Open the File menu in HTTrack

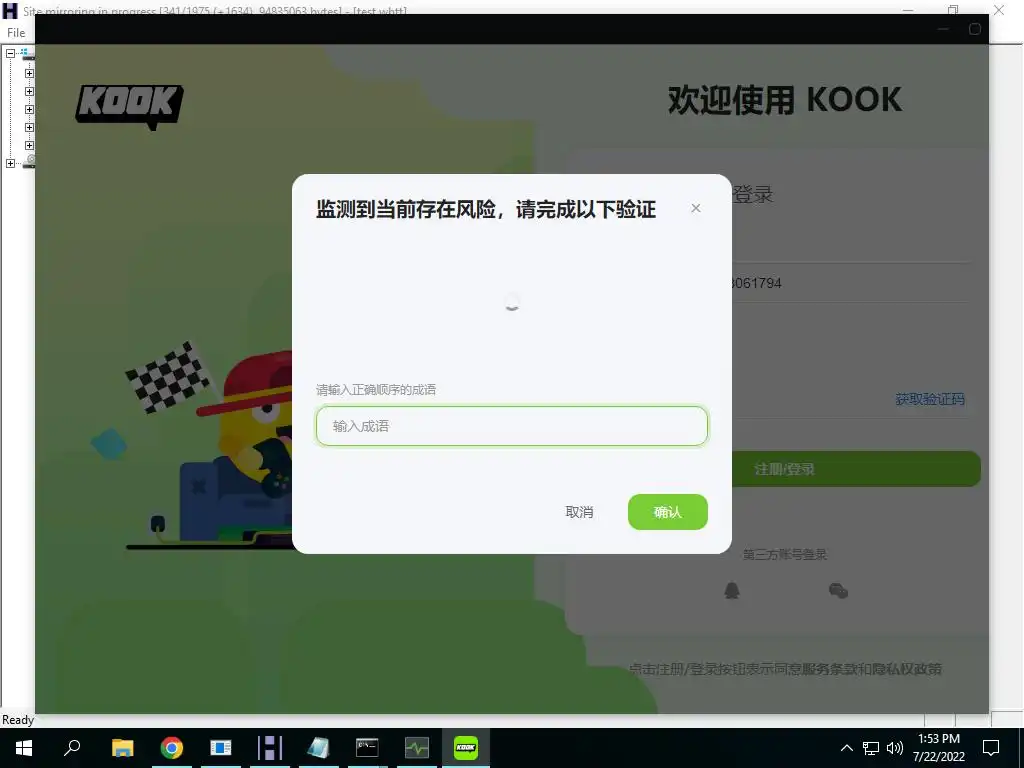click(16, 33)
